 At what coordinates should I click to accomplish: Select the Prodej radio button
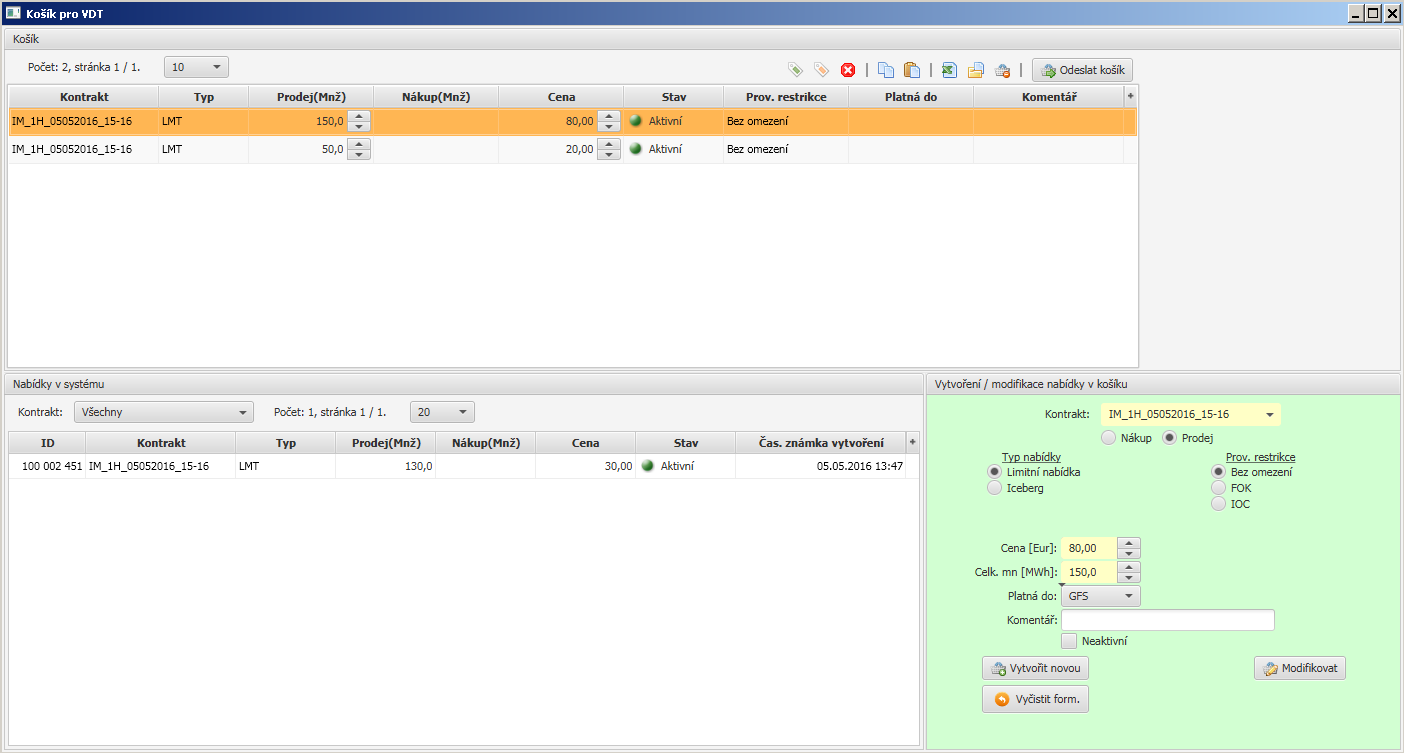pos(1169,438)
